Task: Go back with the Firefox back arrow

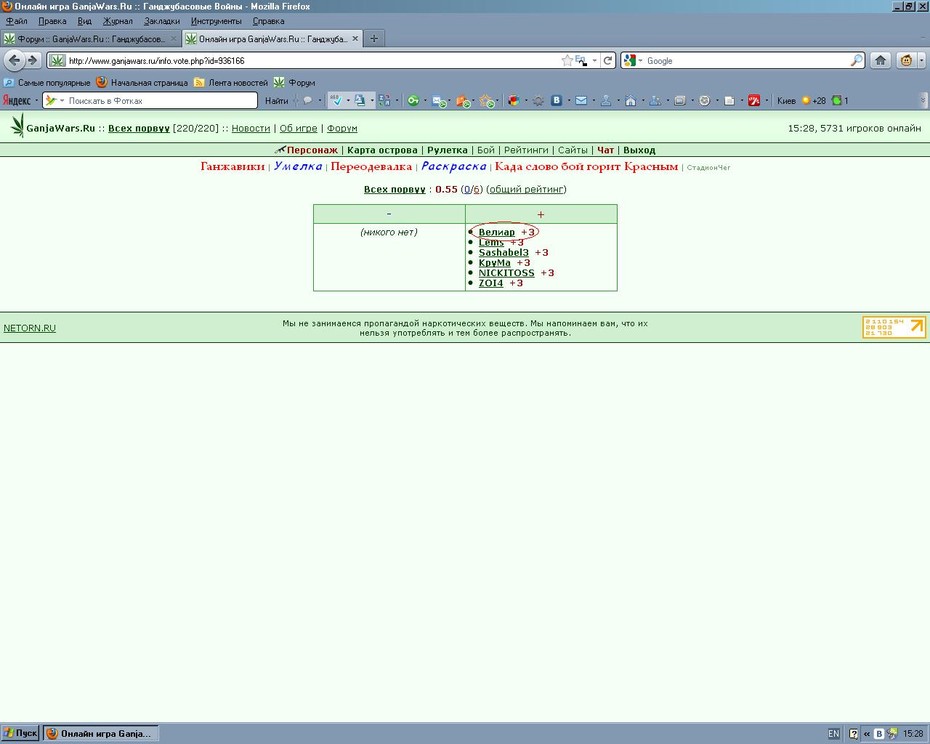Action: coord(14,60)
